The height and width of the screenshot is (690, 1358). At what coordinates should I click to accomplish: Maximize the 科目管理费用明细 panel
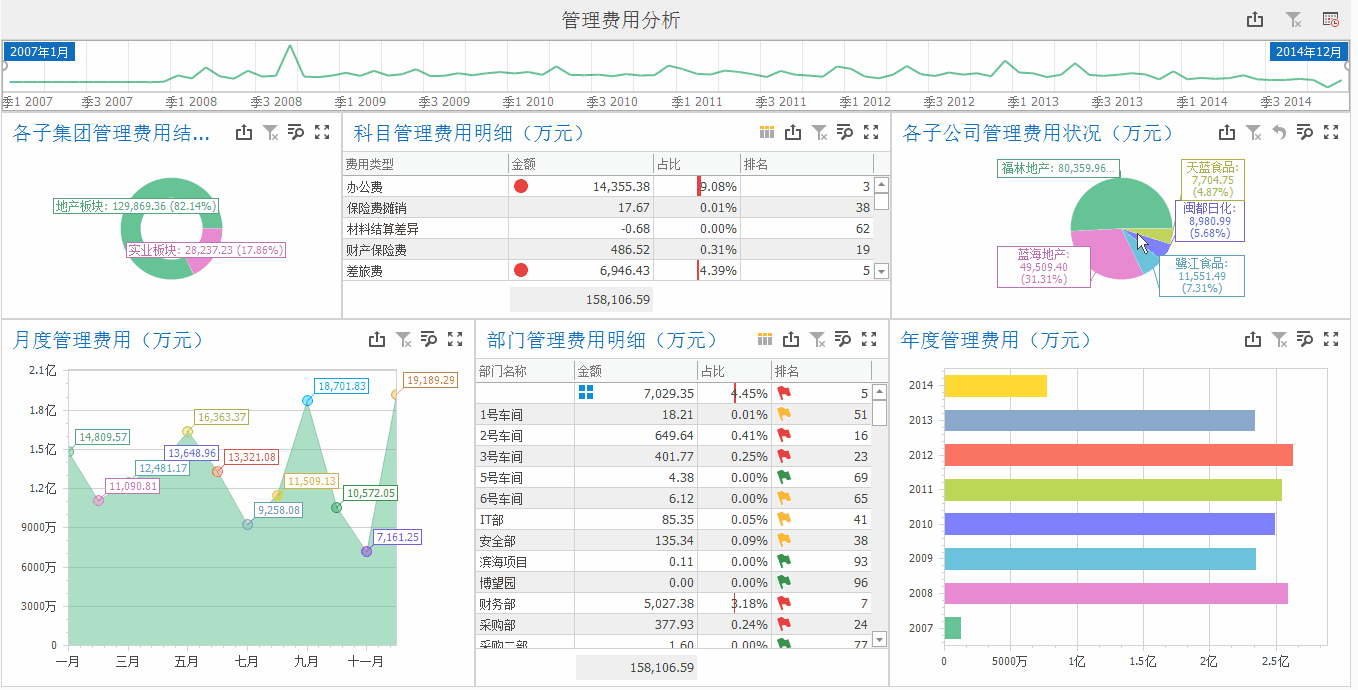871,132
